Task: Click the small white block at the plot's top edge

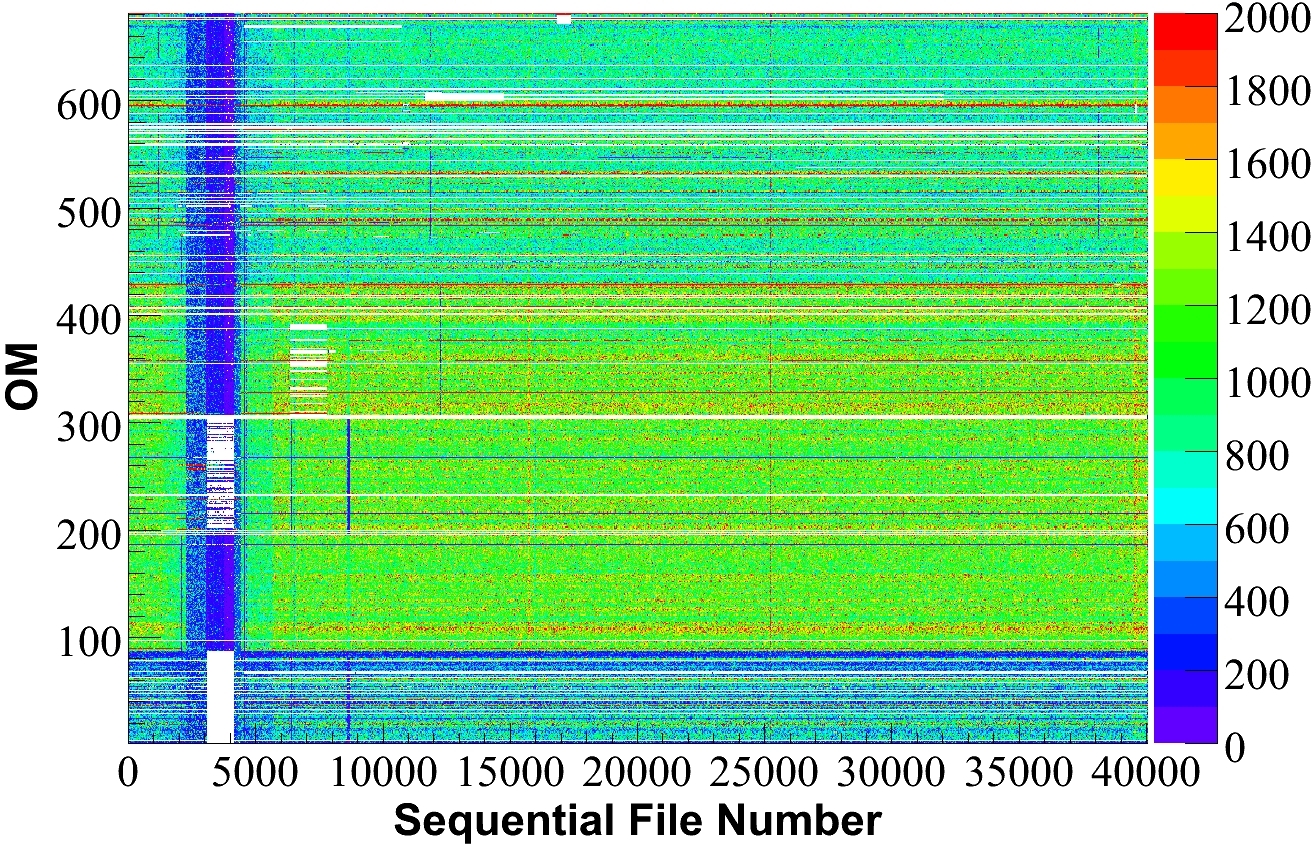Action: [564, 19]
